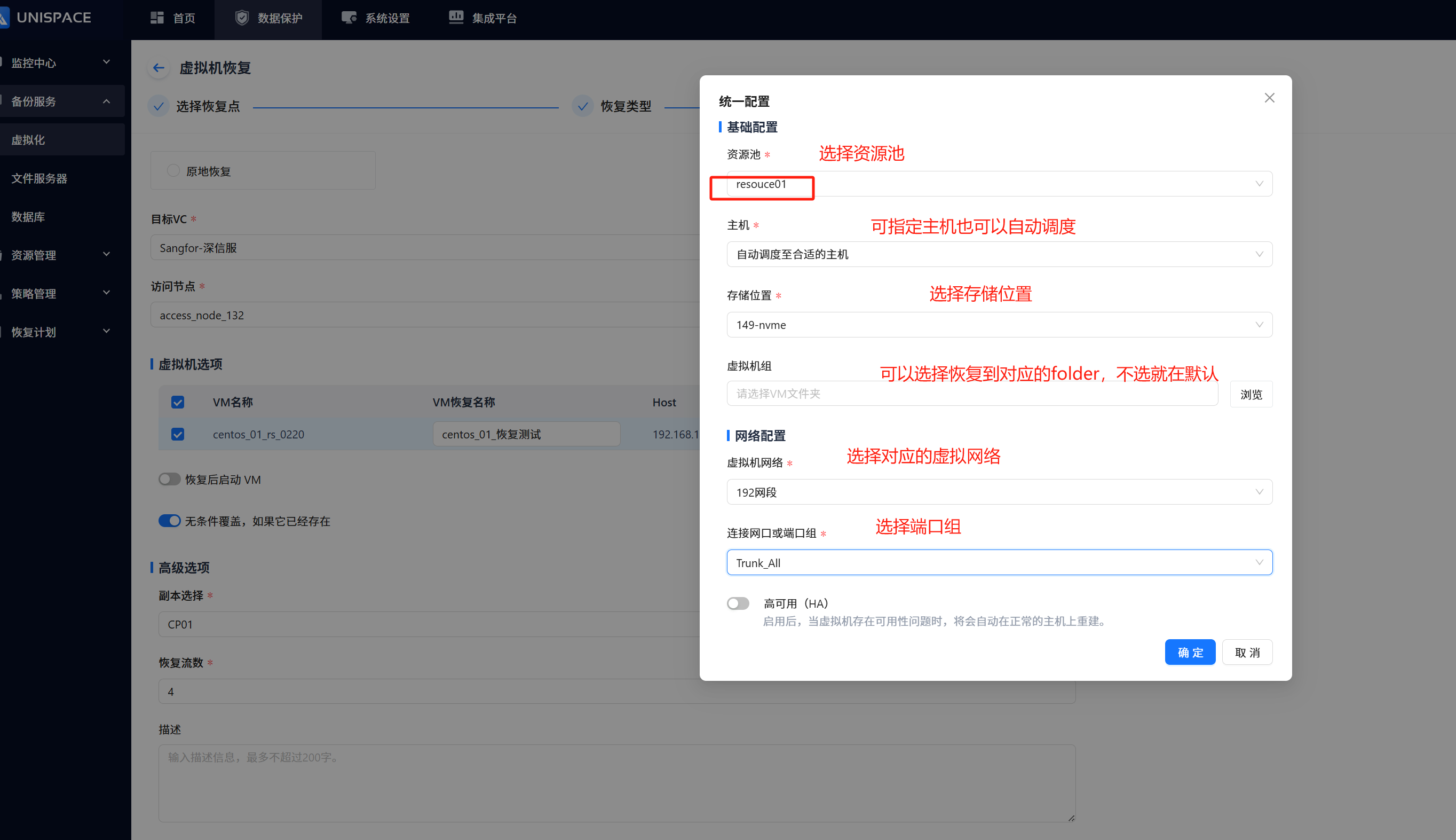Click the 浏览 button for 虚拟机组

(x=1251, y=395)
